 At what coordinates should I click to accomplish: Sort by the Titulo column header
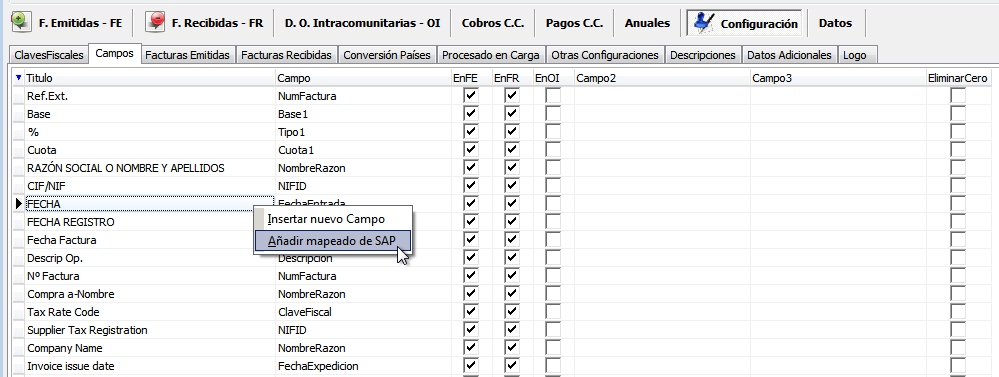(x=149, y=78)
